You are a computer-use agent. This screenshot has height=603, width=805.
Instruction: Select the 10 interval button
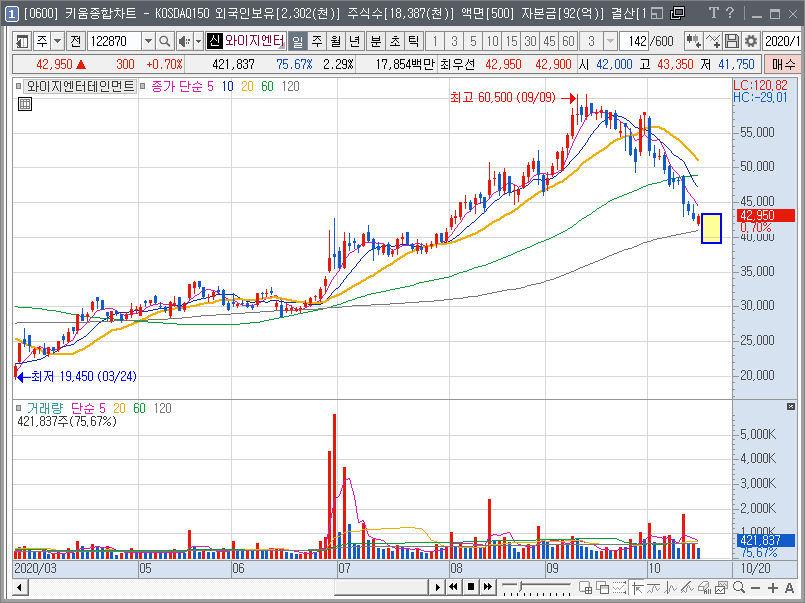click(492, 41)
